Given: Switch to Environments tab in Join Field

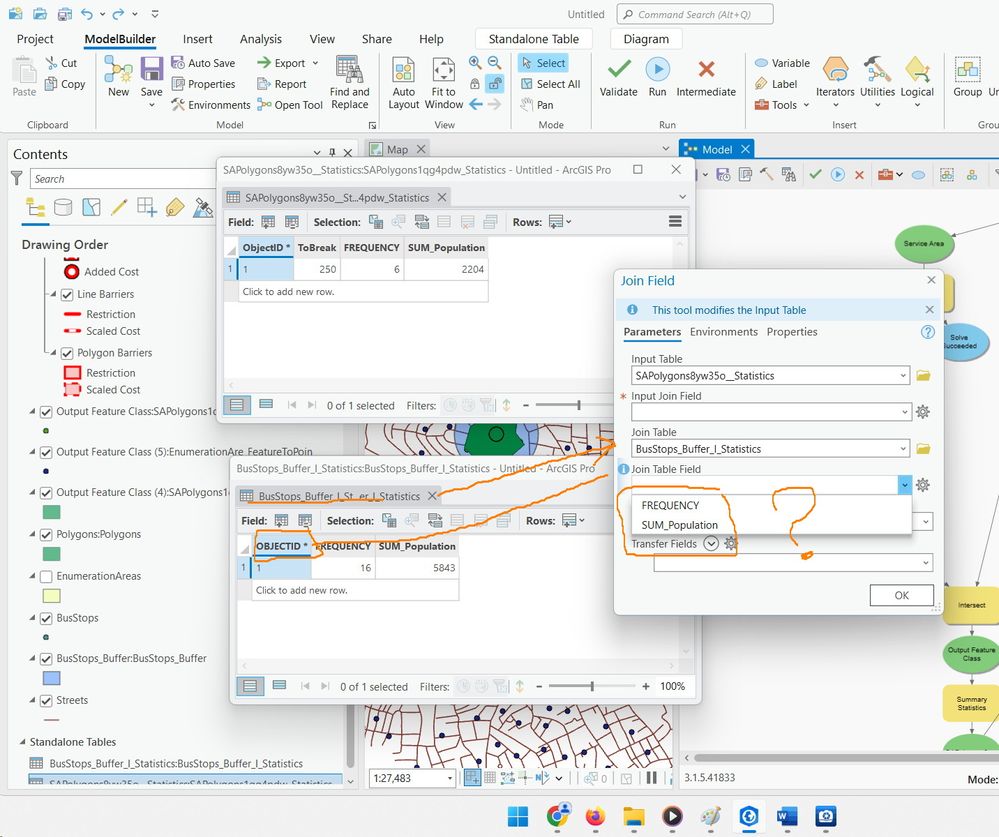Looking at the screenshot, I should click(724, 332).
